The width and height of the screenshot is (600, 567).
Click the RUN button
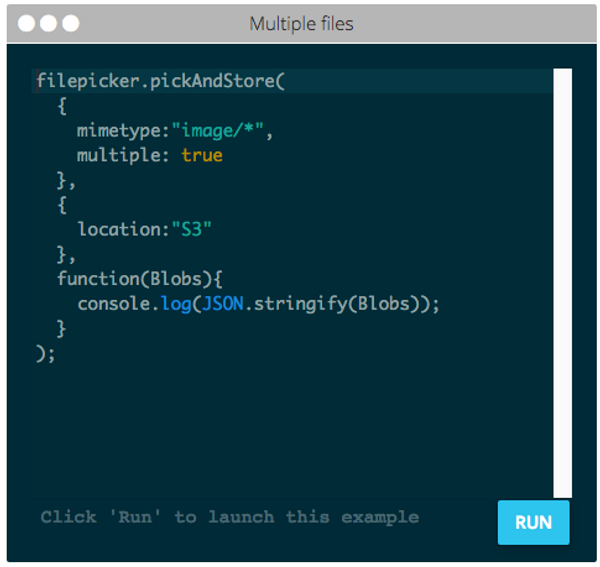(533, 522)
